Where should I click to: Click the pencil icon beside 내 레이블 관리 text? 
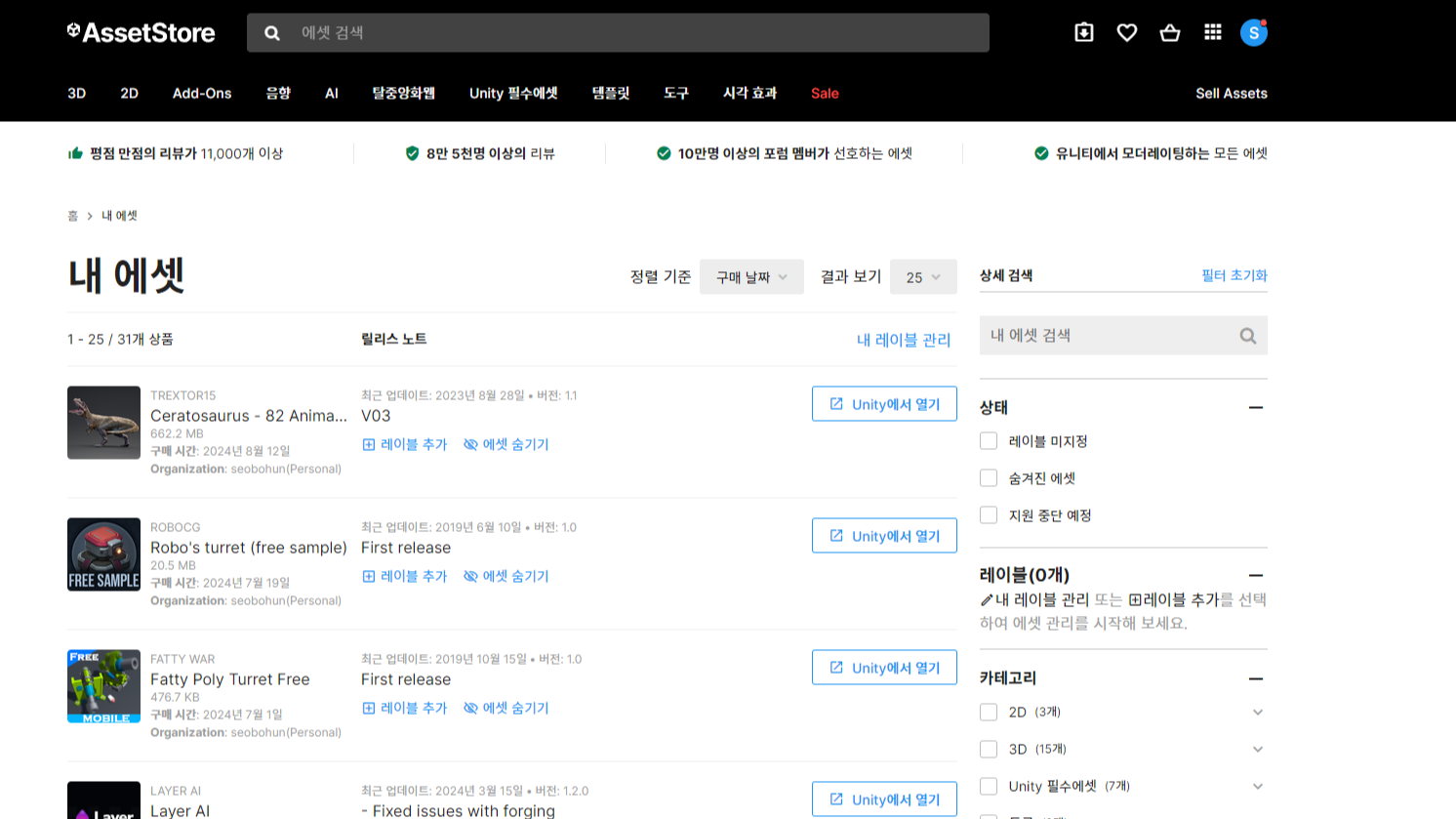tap(987, 600)
